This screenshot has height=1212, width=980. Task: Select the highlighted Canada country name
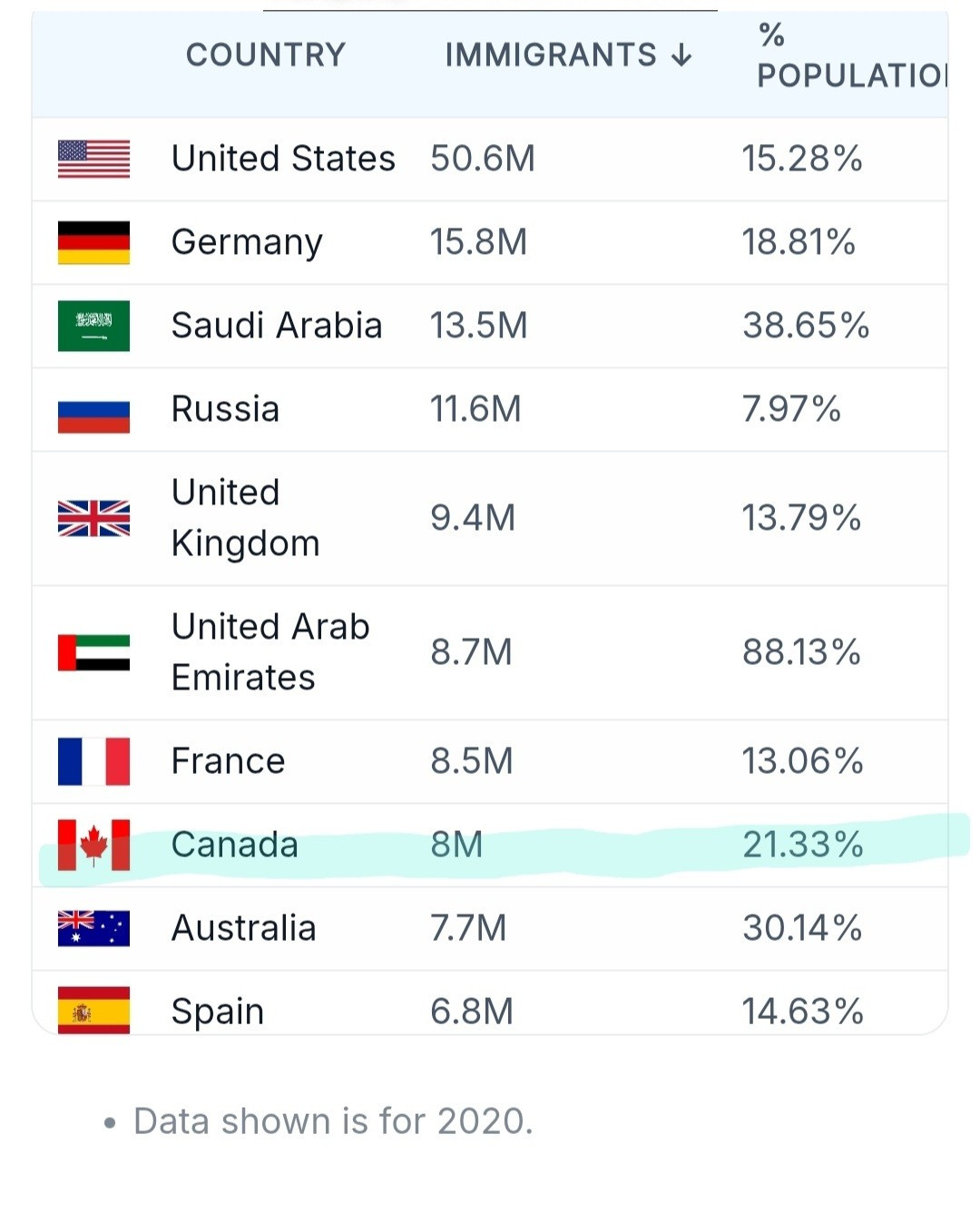click(x=234, y=845)
